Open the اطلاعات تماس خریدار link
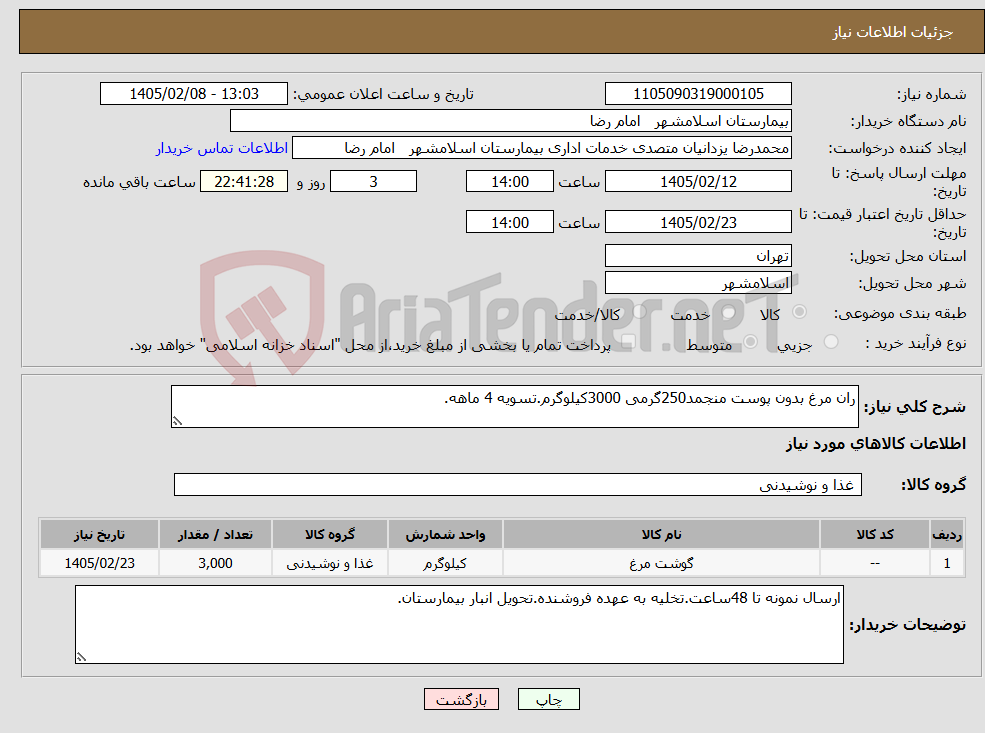 point(222,148)
